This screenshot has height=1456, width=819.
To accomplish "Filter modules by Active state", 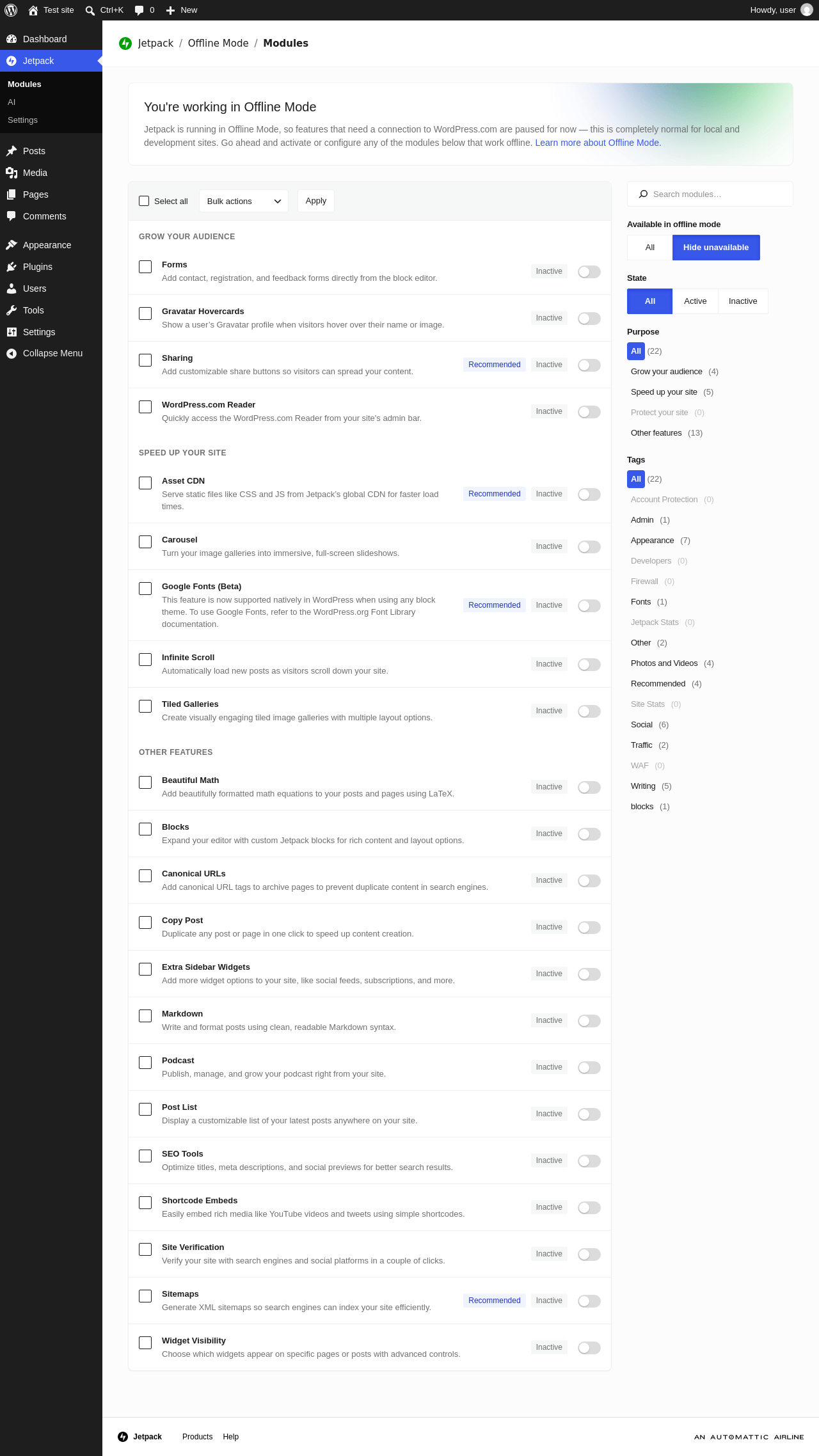I will pyautogui.click(x=696, y=301).
